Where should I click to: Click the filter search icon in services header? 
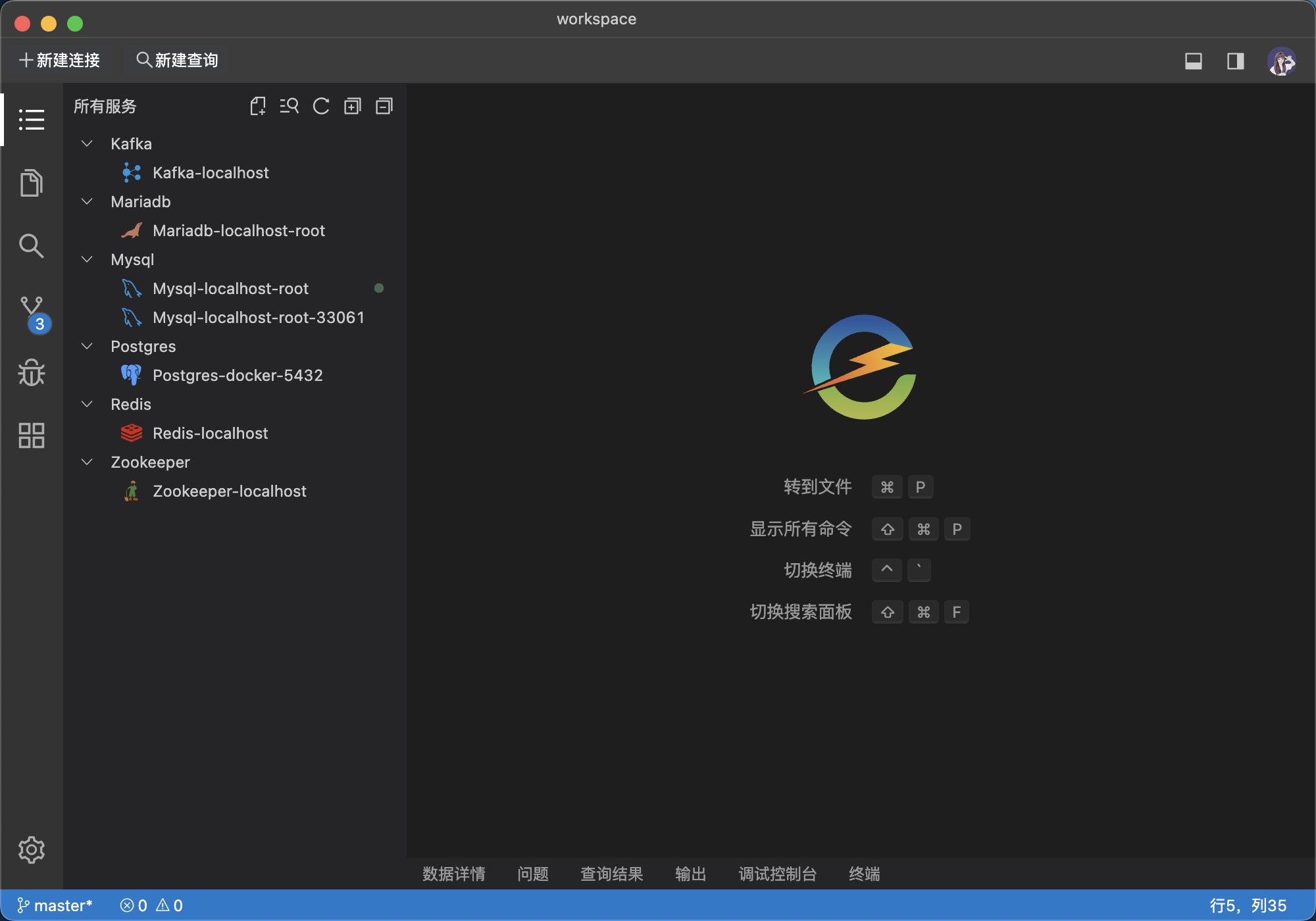289,106
